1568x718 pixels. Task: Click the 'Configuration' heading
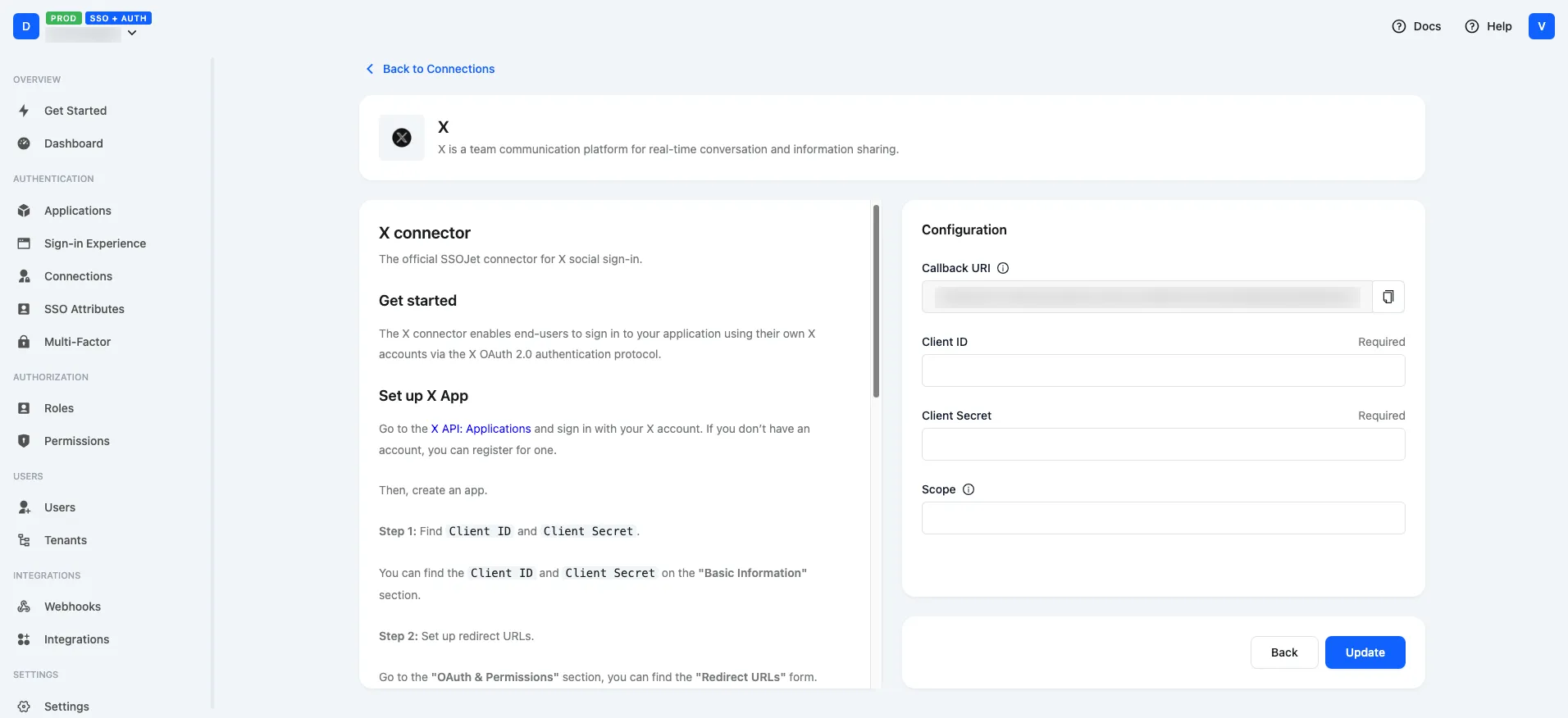tap(964, 229)
